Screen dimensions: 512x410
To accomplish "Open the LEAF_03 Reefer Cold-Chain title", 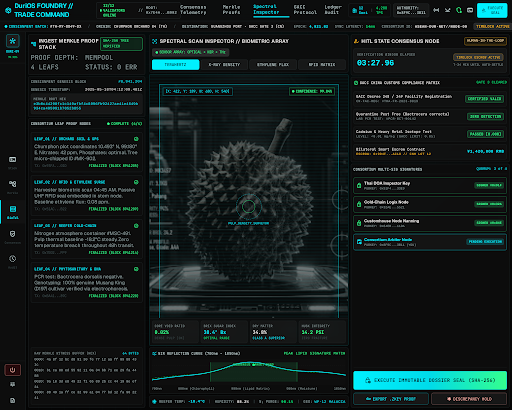I will pos(65,226).
